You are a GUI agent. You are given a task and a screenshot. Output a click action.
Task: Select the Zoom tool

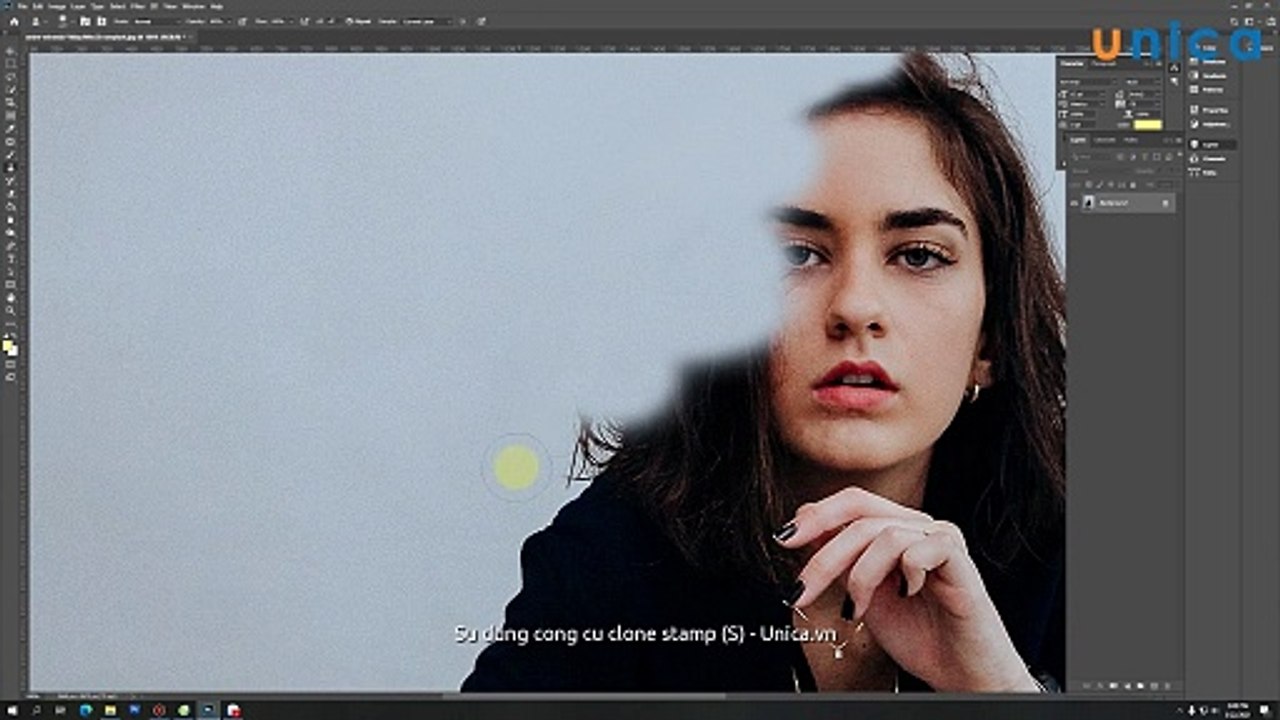[x=11, y=310]
